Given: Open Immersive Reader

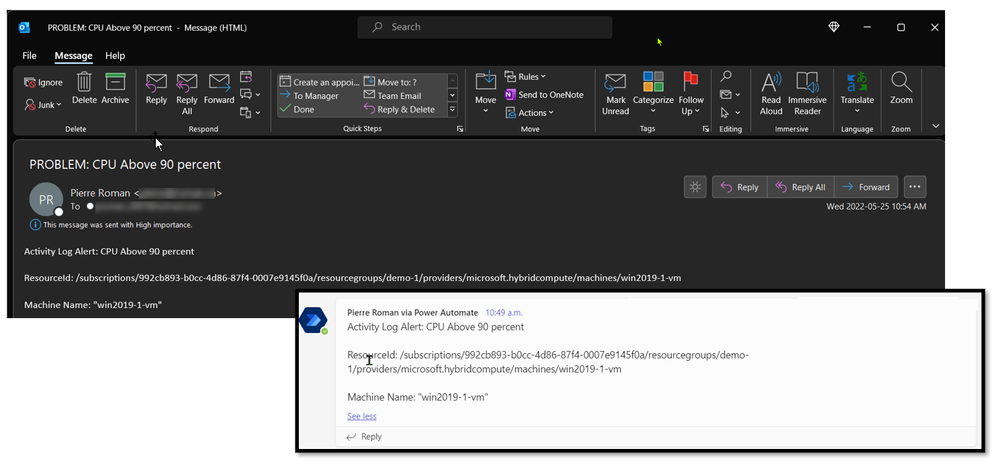Looking at the screenshot, I should click(807, 94).
